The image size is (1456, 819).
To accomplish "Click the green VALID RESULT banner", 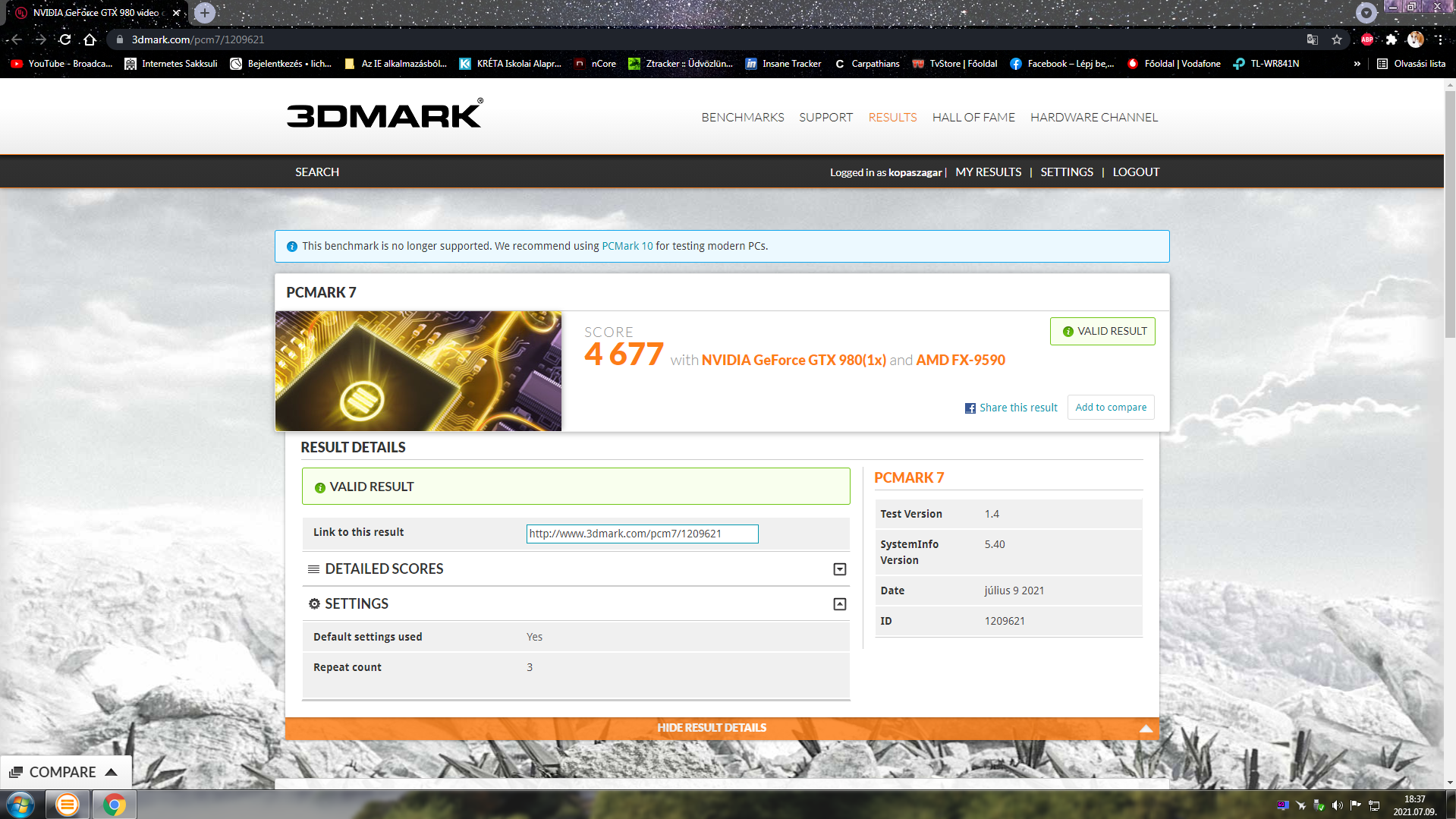I will click(x=576, y=487).
